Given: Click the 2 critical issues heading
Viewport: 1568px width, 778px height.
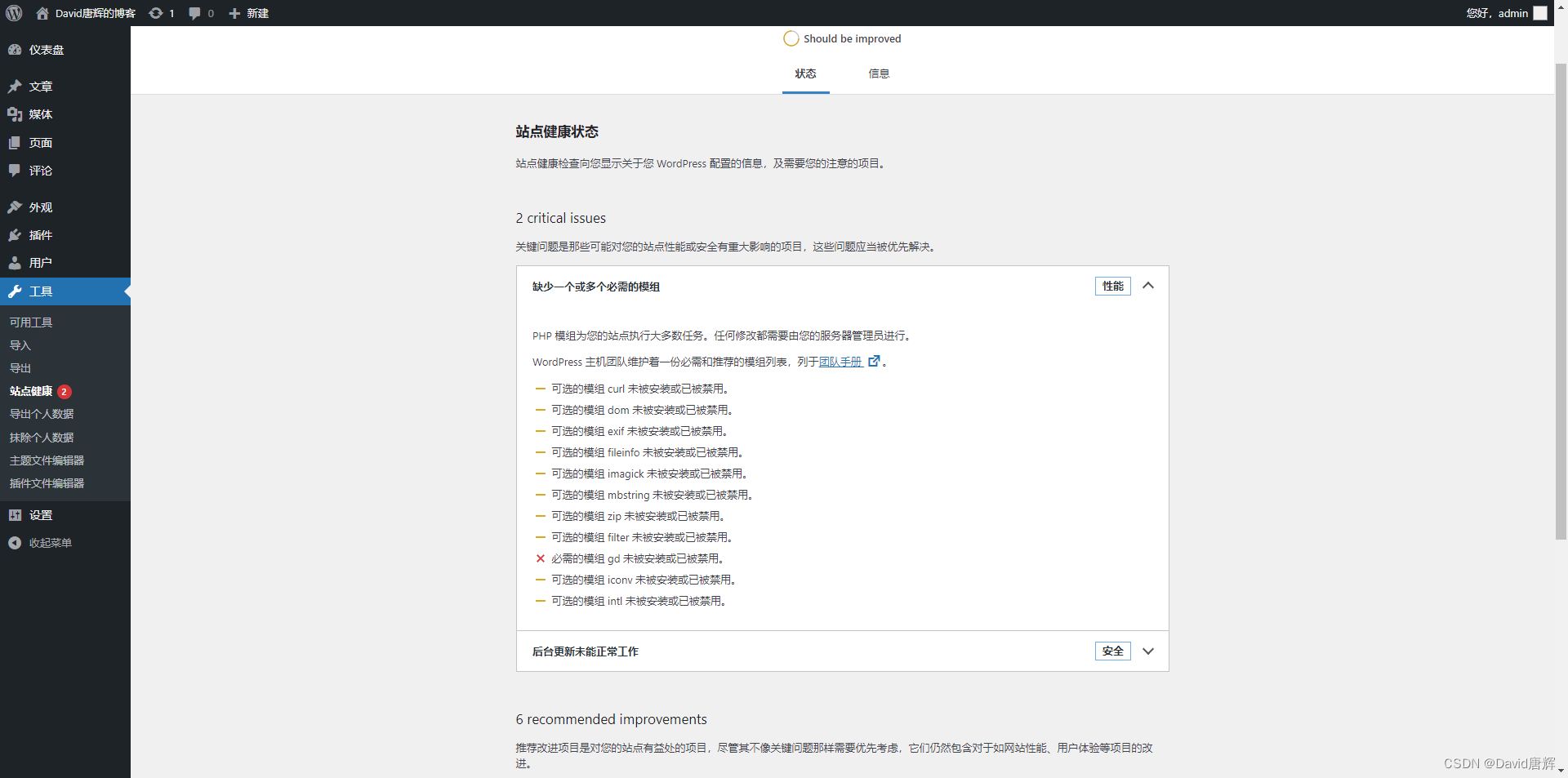Looking at the screenshot, I should click(561, 218).
